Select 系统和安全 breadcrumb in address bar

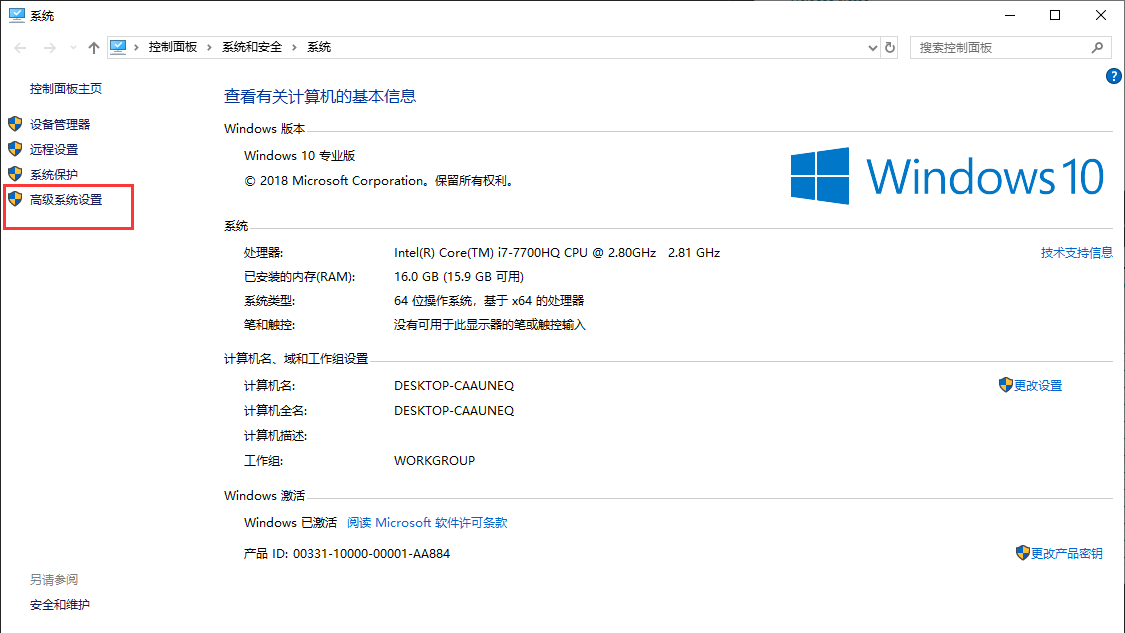coord(252,47)
